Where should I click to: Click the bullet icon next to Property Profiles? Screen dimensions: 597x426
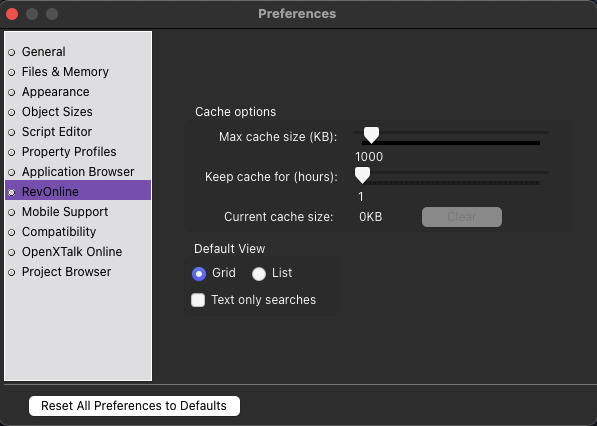pyautogui.click(x=12, y=152)
